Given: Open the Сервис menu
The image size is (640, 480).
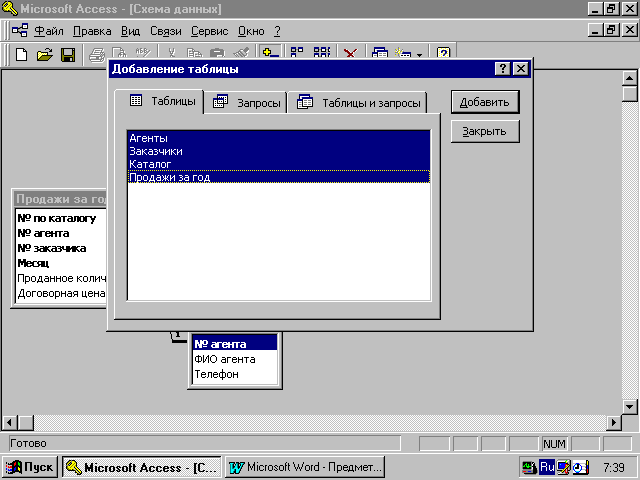Looking at the screenshot, I should coord(209,31).
